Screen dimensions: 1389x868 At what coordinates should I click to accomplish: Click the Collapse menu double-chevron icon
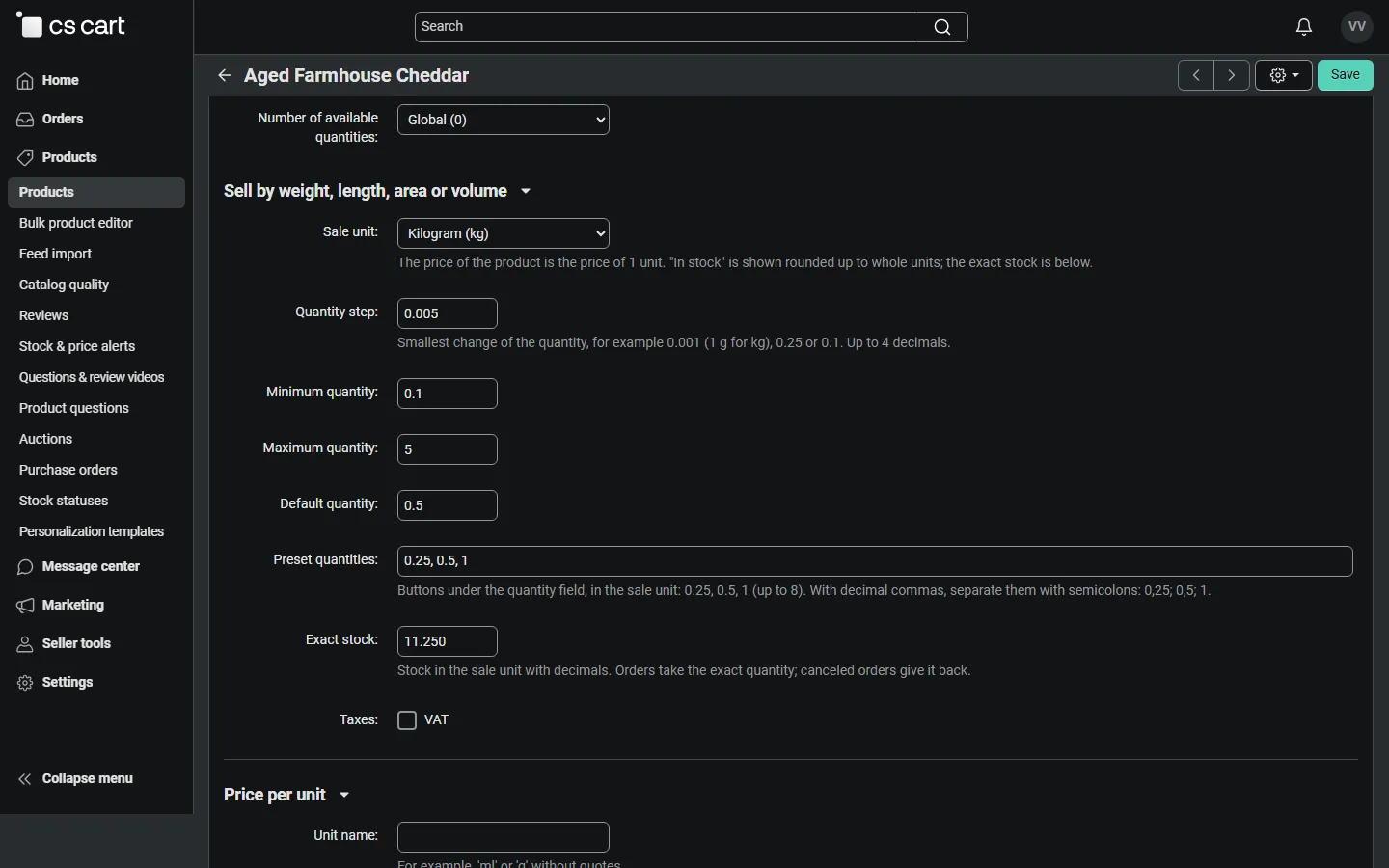tap(25, 779)
